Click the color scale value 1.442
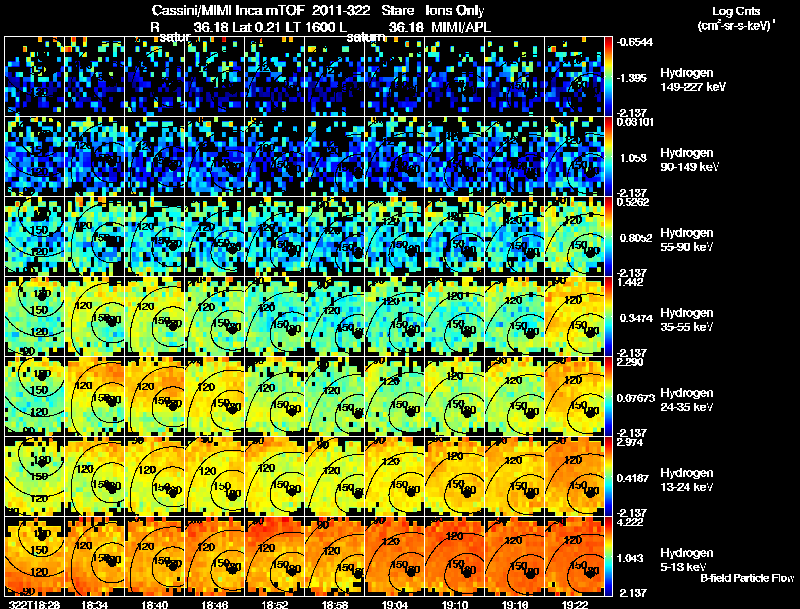 (630, 282)
